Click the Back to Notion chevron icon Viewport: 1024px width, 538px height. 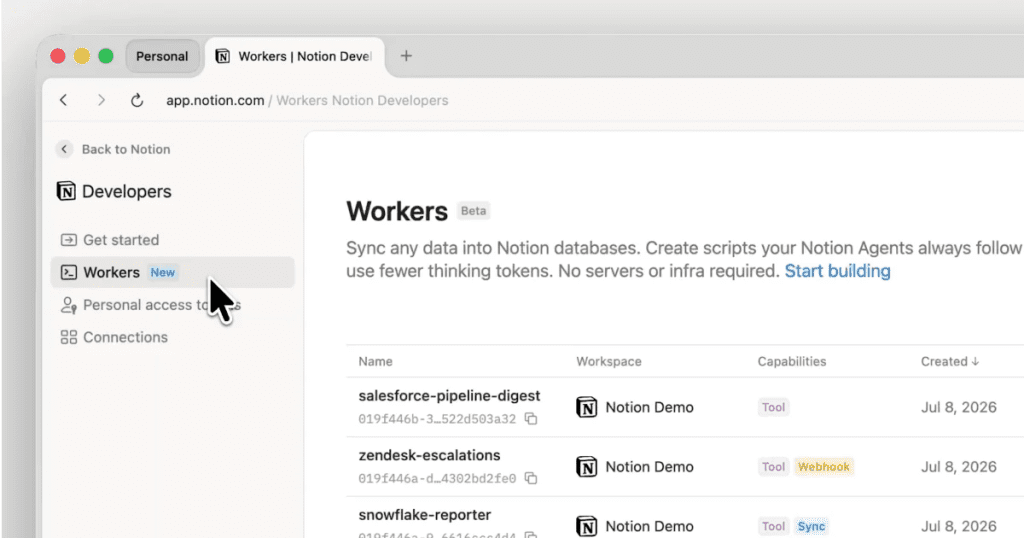(x=64, y=149)
